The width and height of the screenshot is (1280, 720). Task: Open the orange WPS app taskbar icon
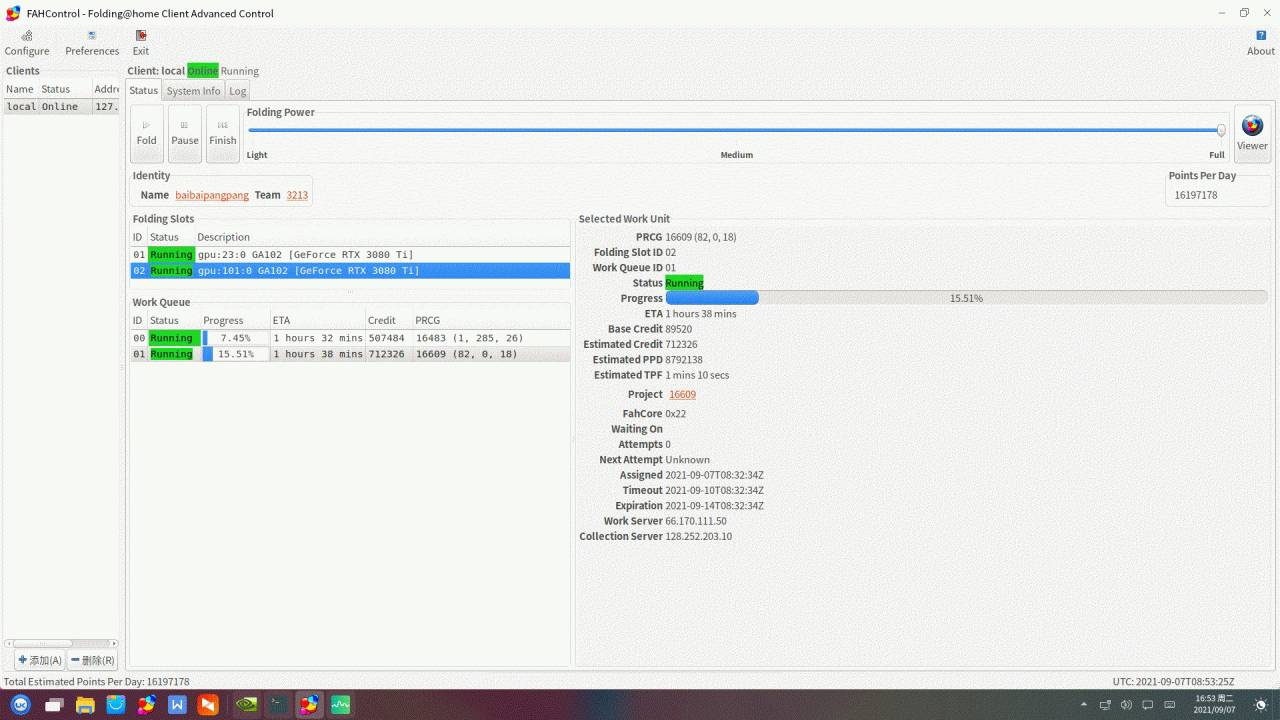click(208, 705)
